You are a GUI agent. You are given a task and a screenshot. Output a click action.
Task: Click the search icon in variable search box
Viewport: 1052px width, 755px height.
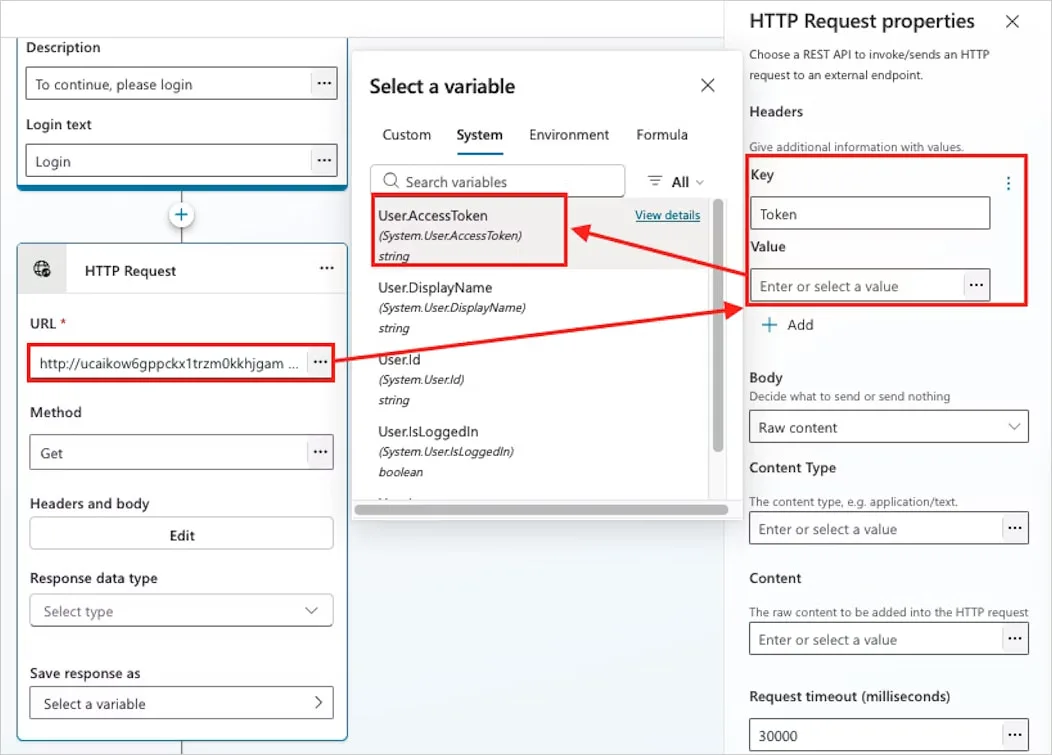click(391, 181)
